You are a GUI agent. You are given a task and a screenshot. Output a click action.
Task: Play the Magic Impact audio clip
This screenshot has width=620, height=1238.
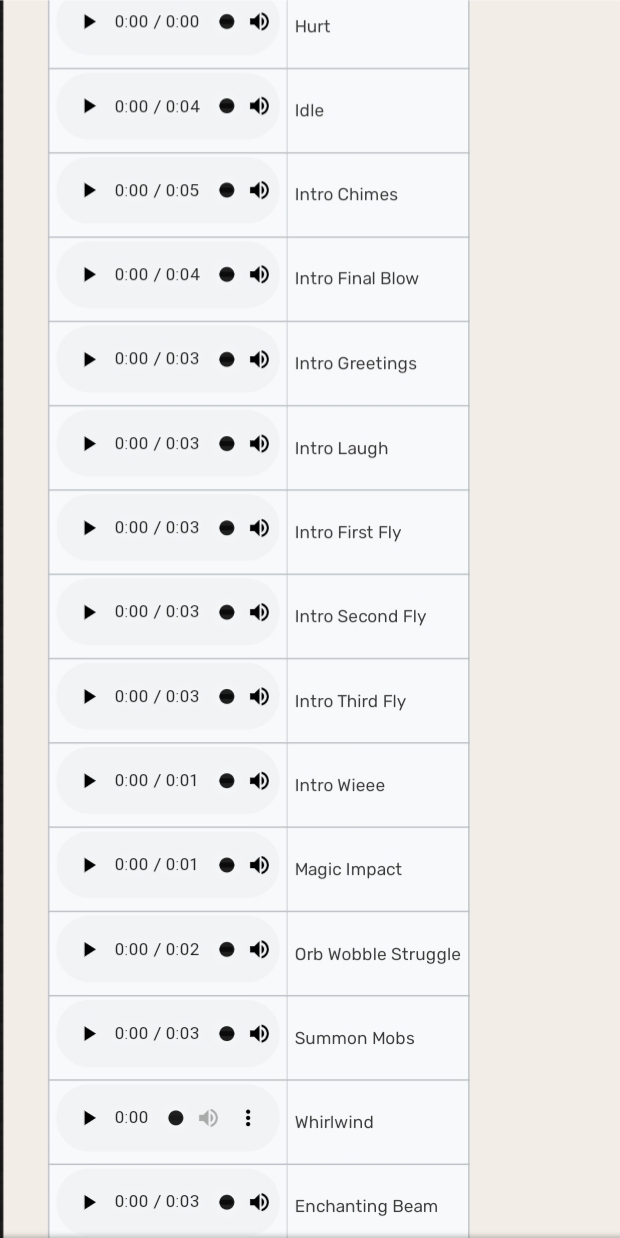[x=89, y=865]
